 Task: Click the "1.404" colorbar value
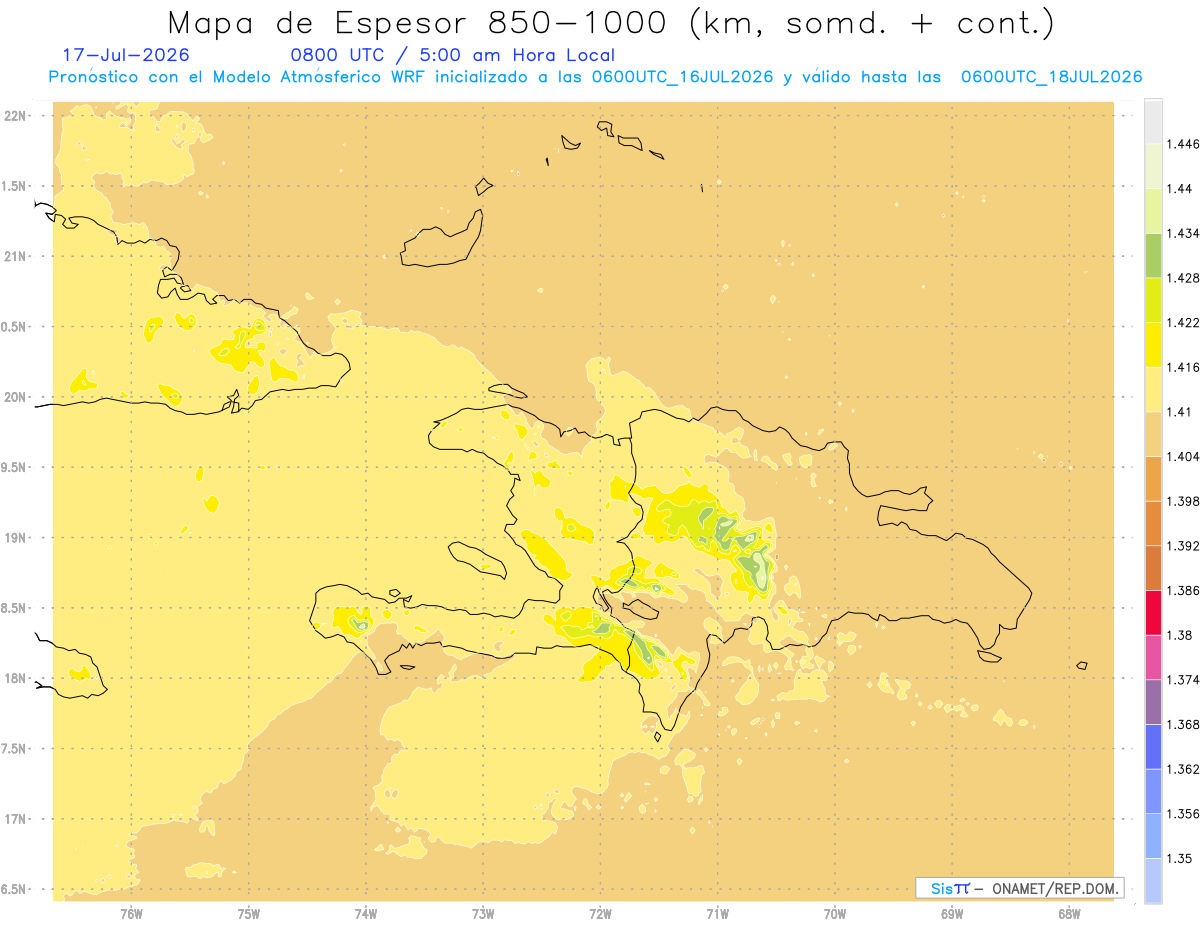tap(1183, 456)
